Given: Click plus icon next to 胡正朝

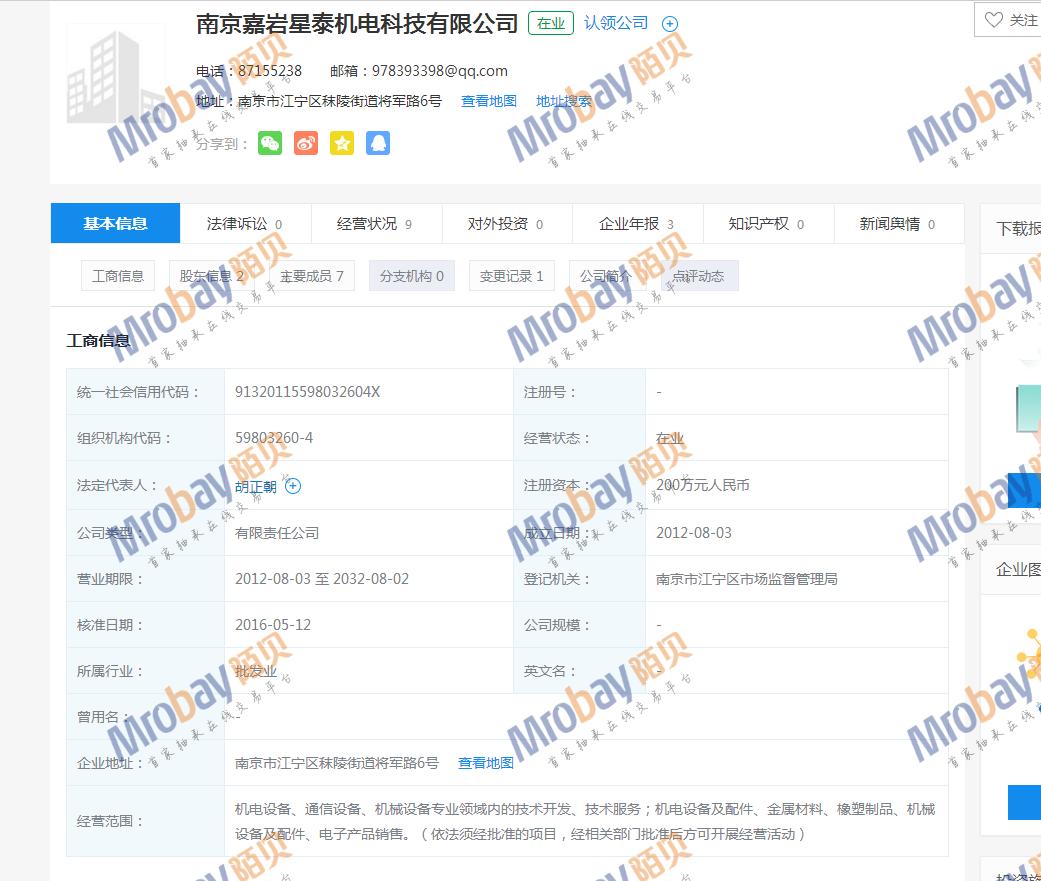Looking at the screenshot, I should click(293, 486).
